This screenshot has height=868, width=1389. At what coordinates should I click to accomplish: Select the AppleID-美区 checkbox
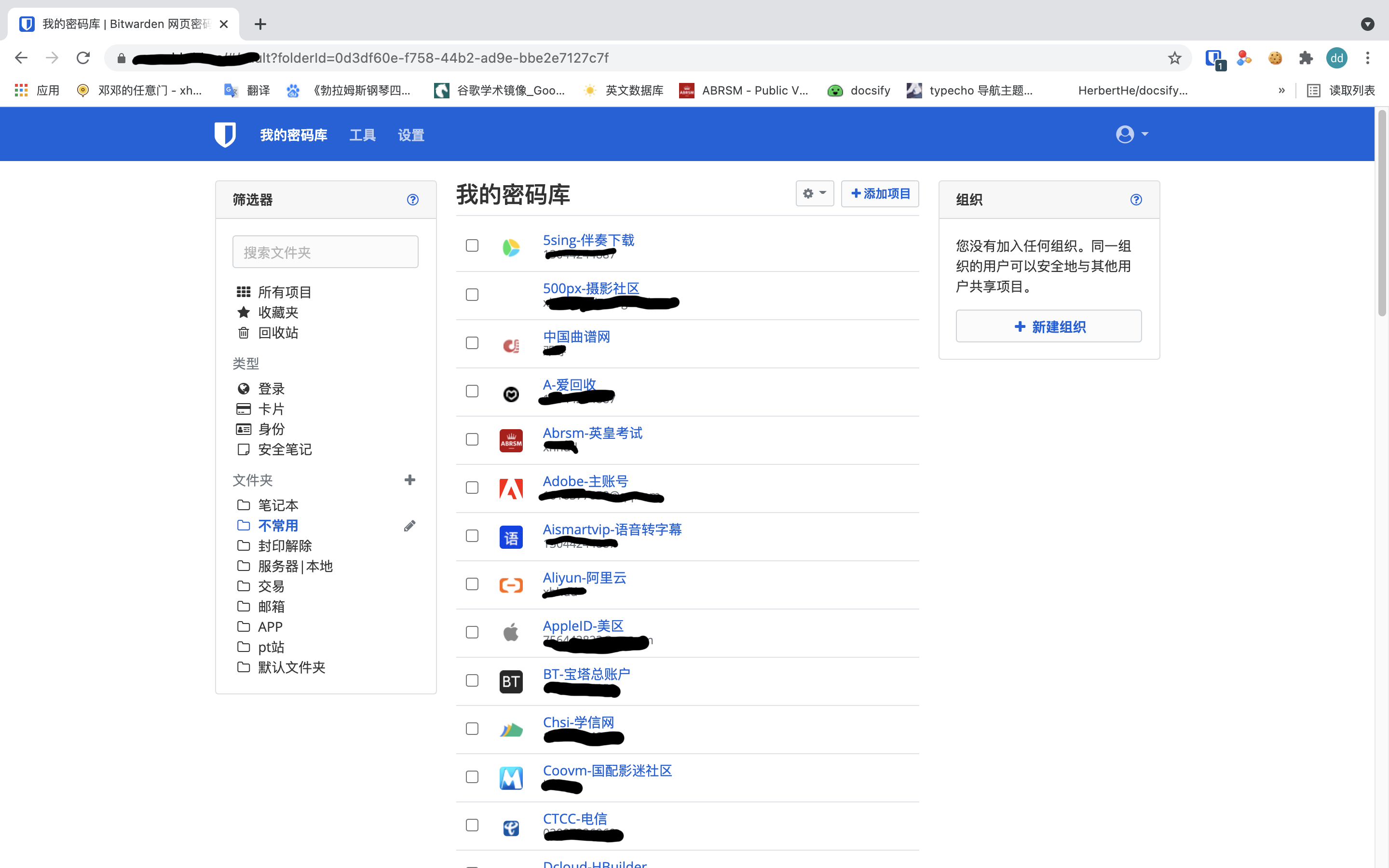(x=472, y=632)
